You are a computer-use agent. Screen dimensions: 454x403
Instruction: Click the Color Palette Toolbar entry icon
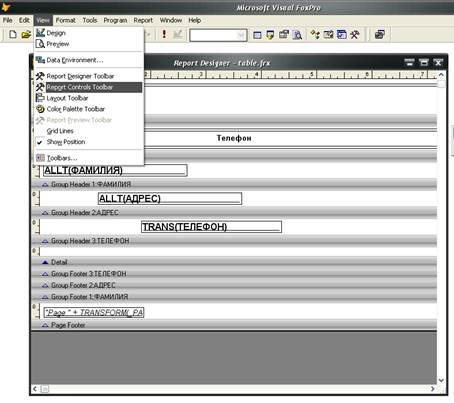point(40,109)
